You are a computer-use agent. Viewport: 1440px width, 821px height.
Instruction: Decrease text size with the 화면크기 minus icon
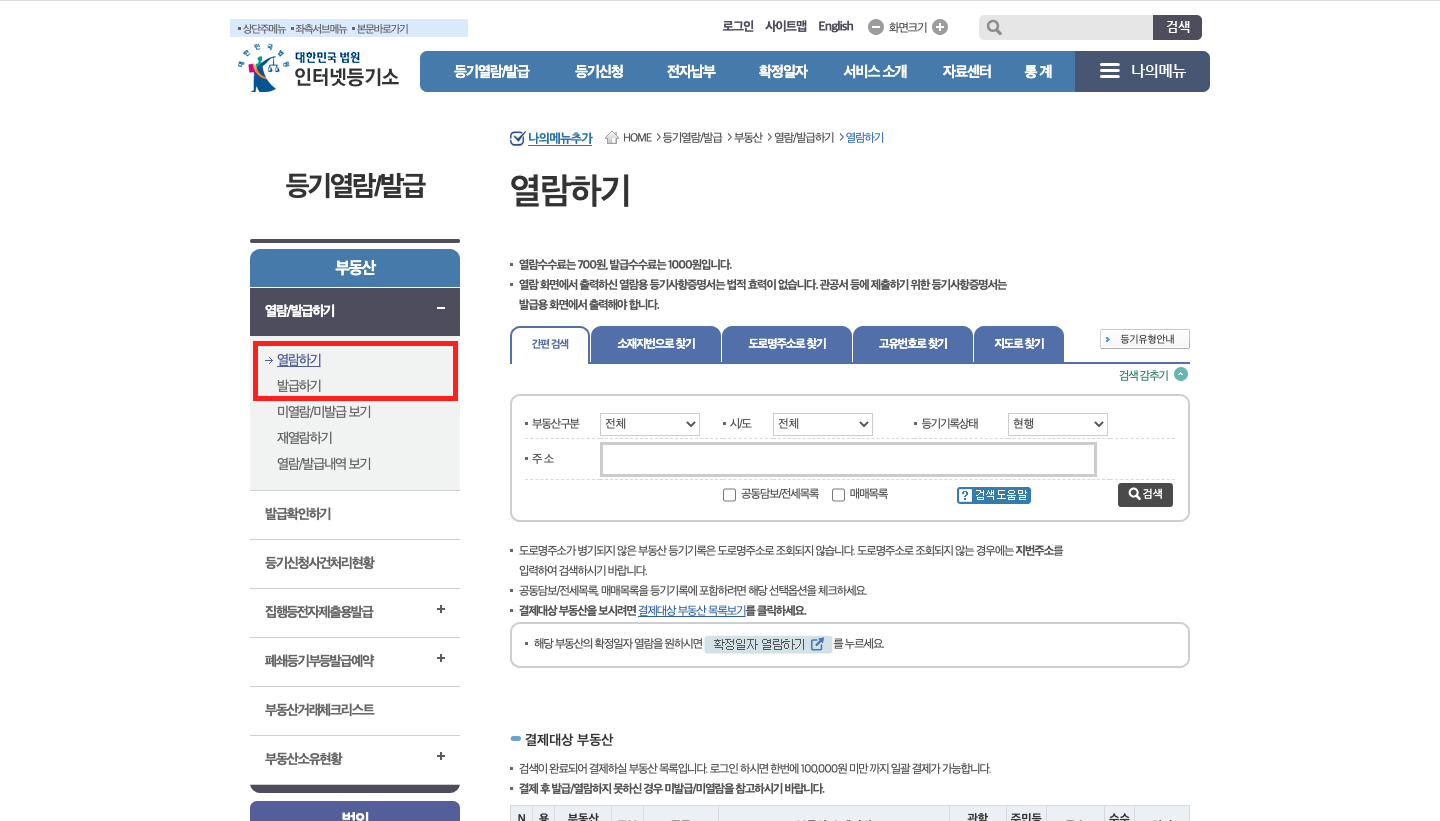(x=875, y=26)
